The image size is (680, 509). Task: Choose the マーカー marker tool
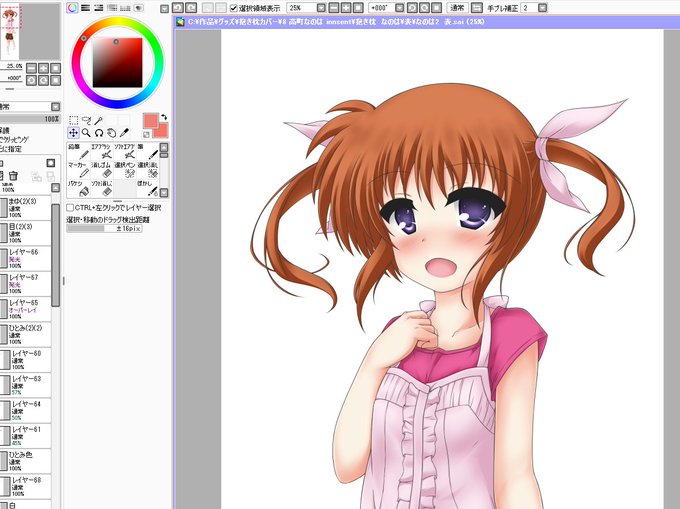pos(78,170)
